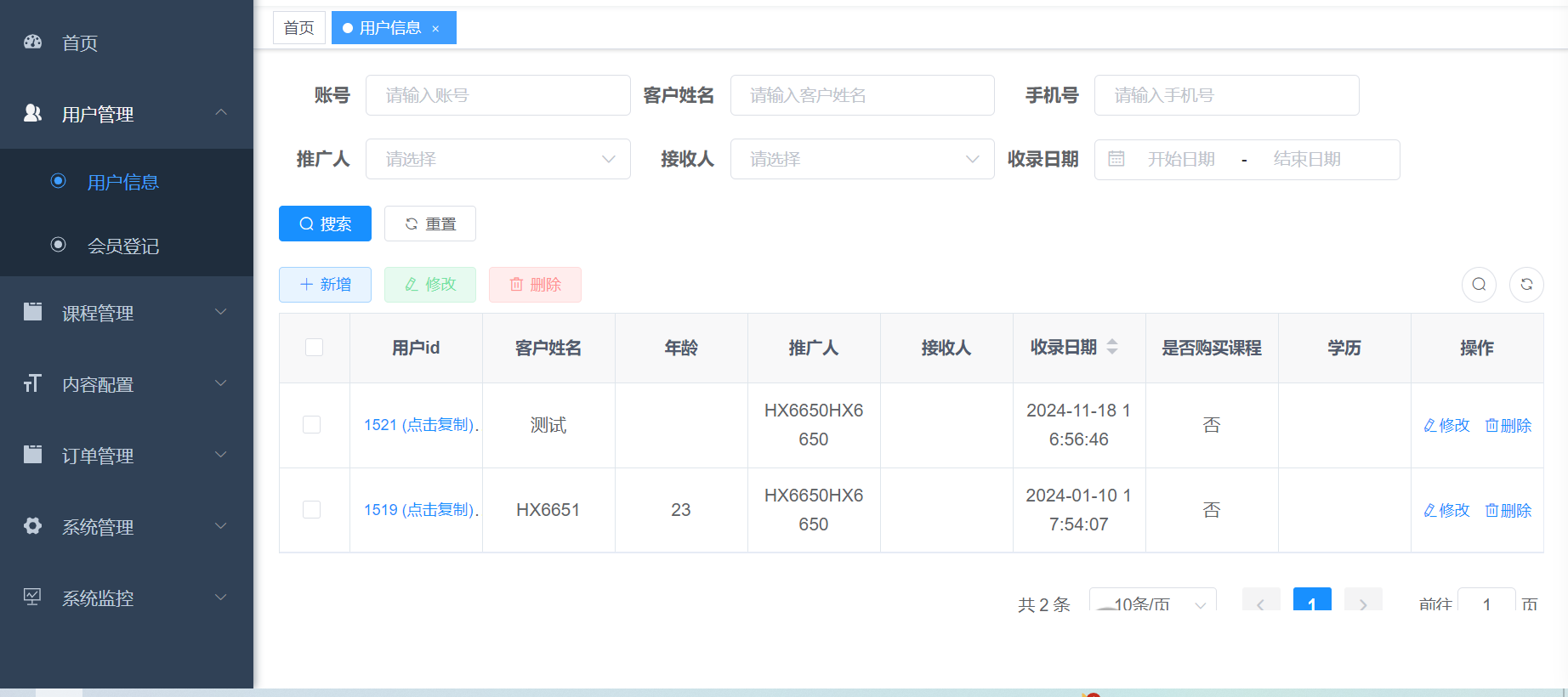
Task: Select 会员登记 in the sidebar
Action: pos(123,246)
